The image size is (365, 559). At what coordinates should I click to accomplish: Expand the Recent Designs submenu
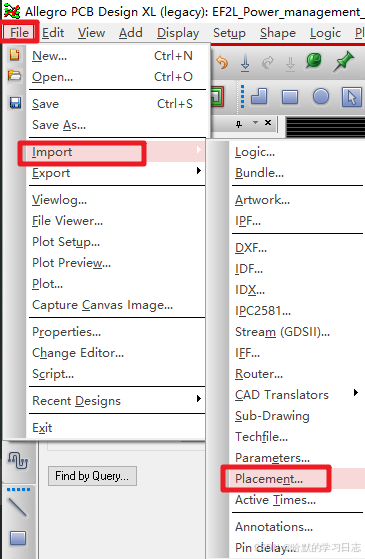(117, 401)
